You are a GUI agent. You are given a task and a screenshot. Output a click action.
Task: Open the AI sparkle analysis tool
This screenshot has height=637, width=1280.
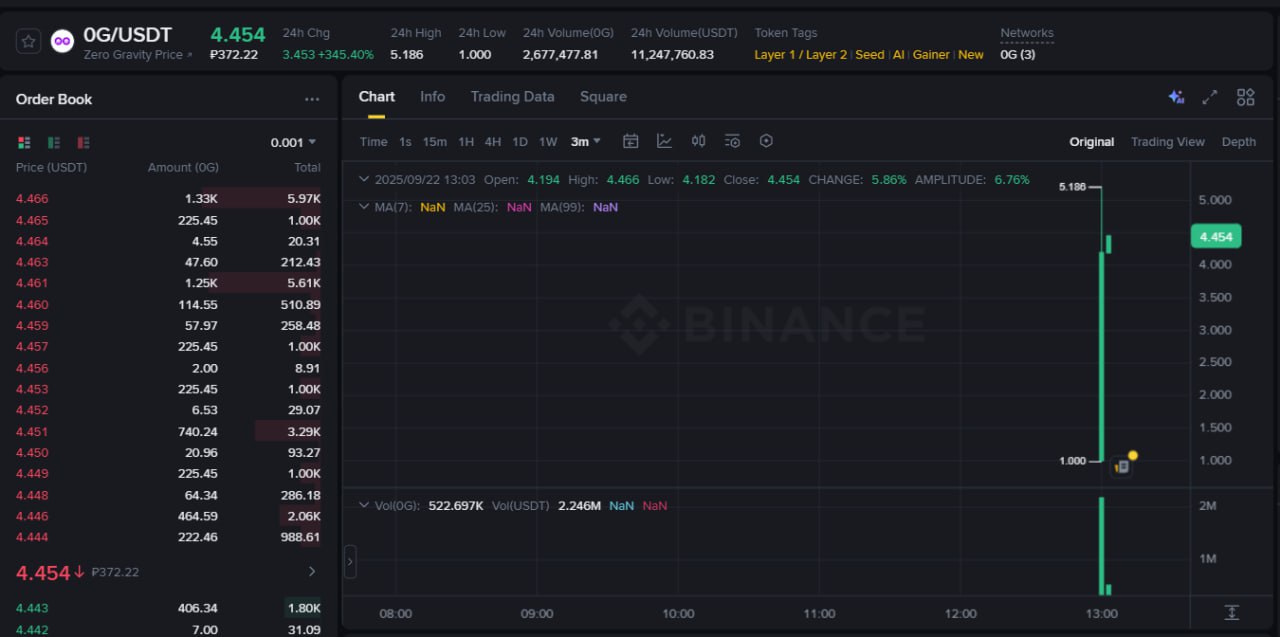[1176, 97]
